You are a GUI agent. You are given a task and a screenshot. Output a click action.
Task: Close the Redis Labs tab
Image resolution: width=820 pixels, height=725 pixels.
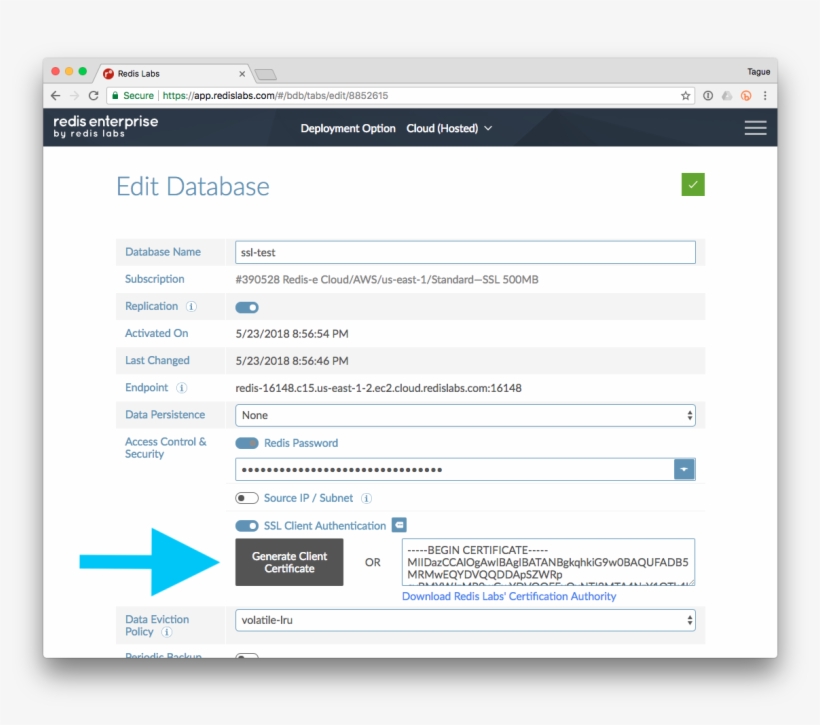[x=242, y=74]
